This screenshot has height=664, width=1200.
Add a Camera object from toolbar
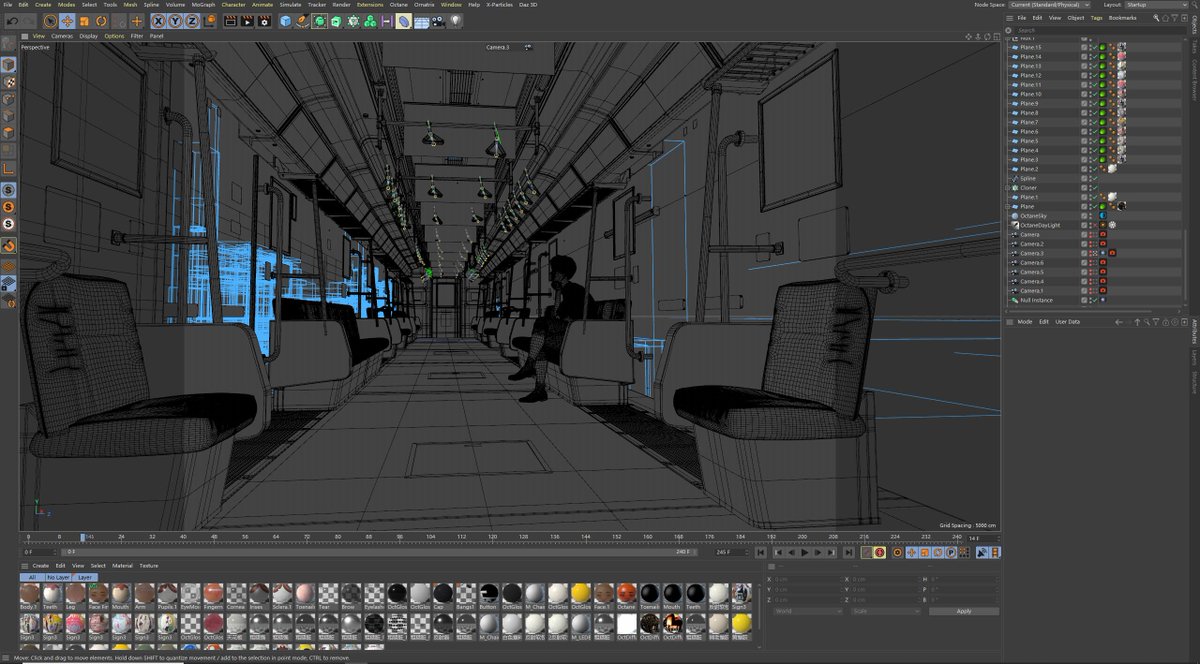[438, 20]
